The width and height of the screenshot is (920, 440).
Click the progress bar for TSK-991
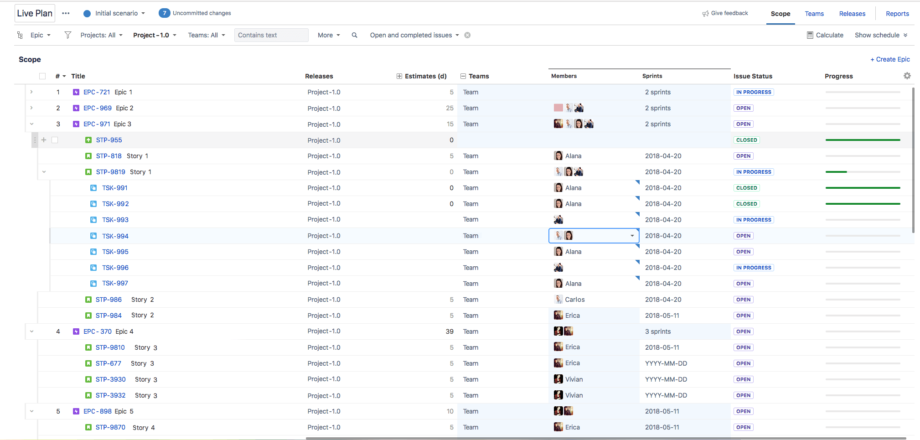pos(862,188)
